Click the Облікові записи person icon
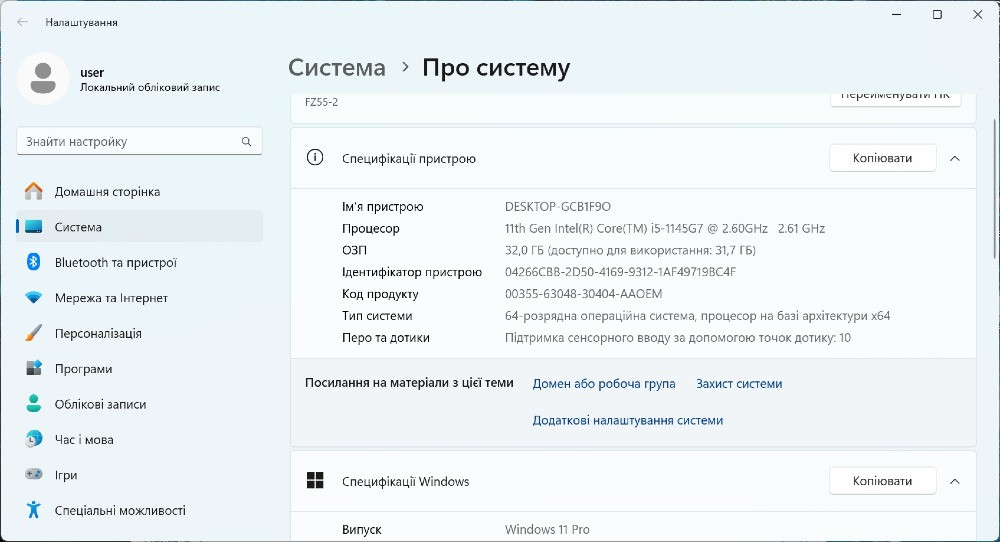The width and height of the screenshot is (1000, 542). point(34,404)
